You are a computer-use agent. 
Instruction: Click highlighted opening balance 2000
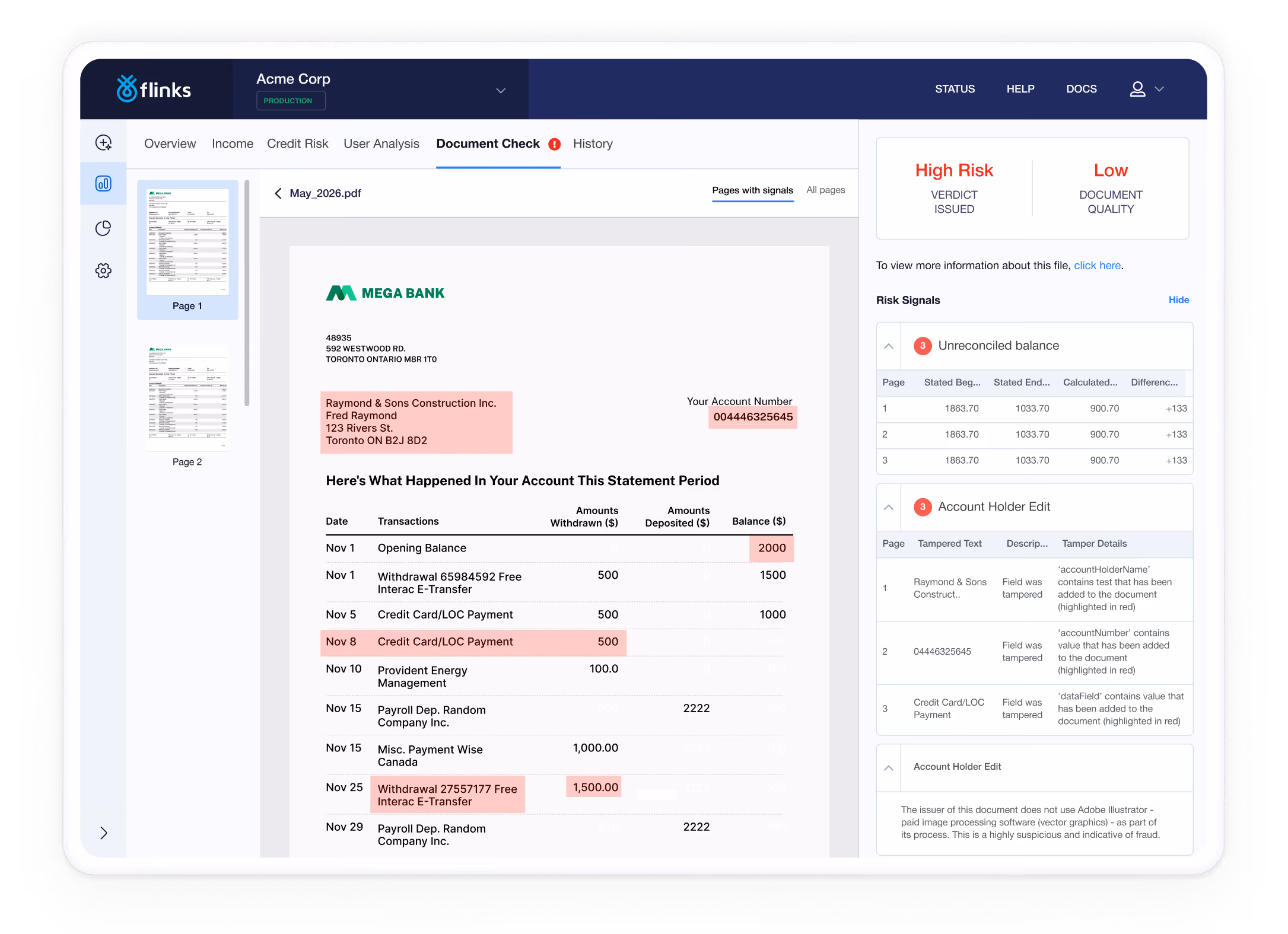point(771,549)
